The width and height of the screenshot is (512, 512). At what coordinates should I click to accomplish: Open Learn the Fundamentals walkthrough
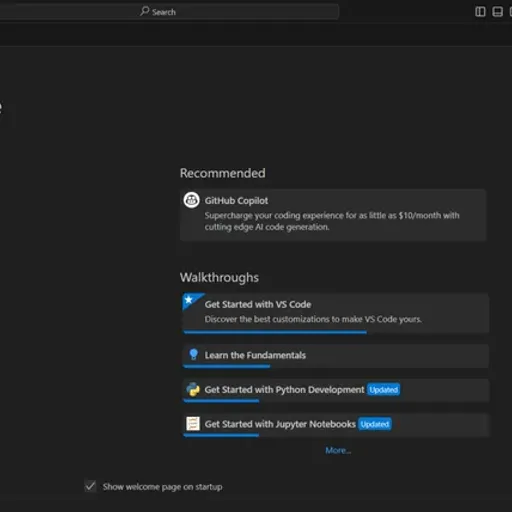point(336,356)
